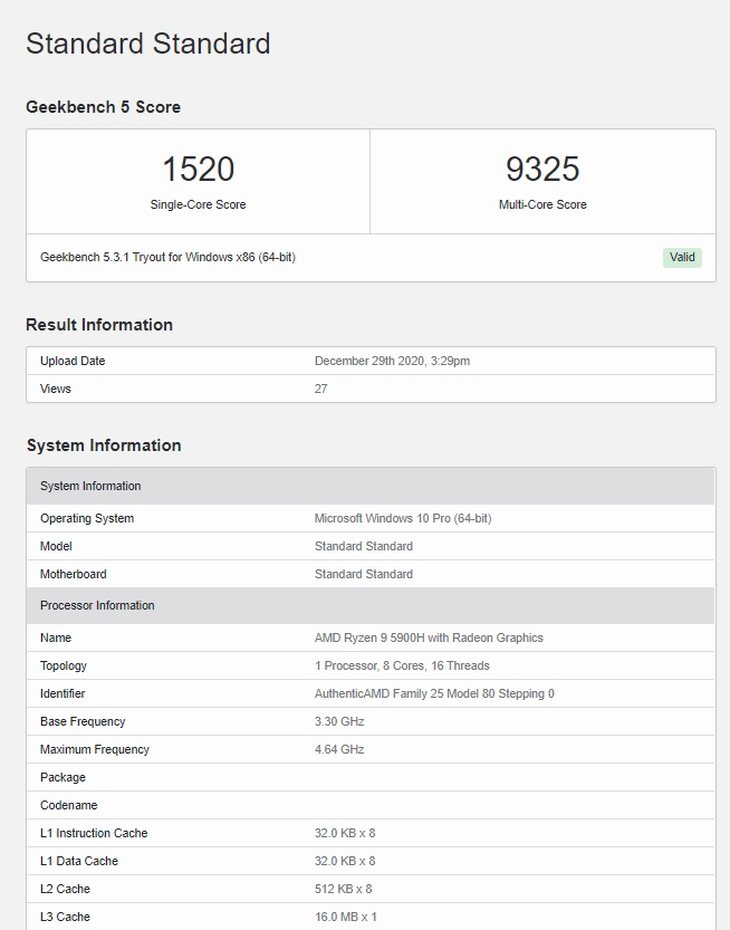Click the Processor Information table header
This screenshot has width=730, height=930.
point(370,606)
